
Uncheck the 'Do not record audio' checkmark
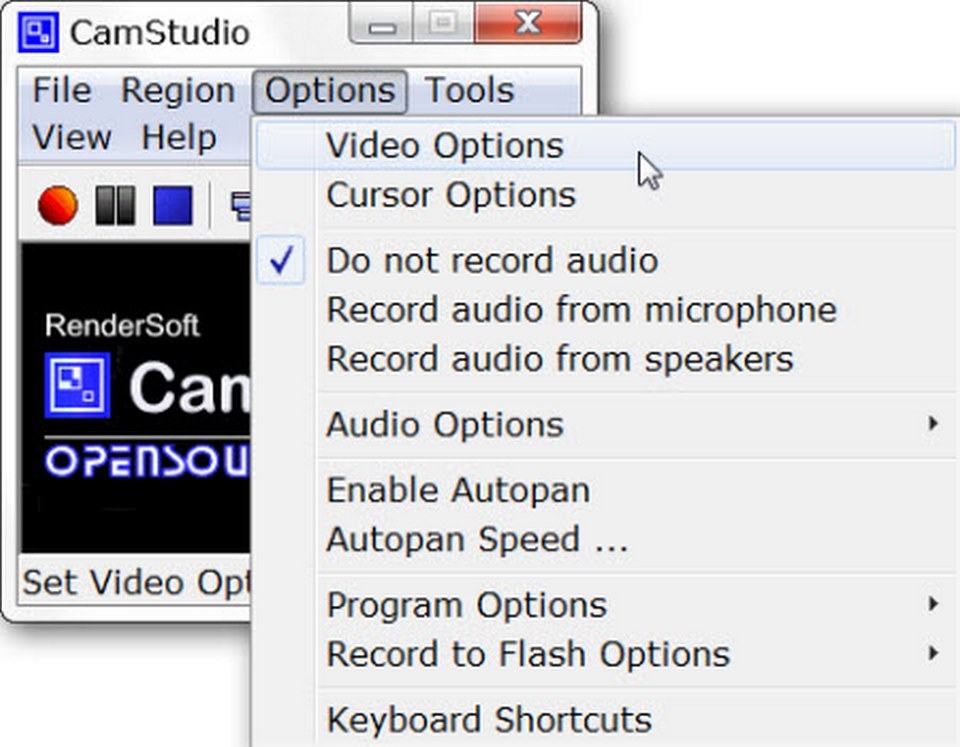click(282, 261)
